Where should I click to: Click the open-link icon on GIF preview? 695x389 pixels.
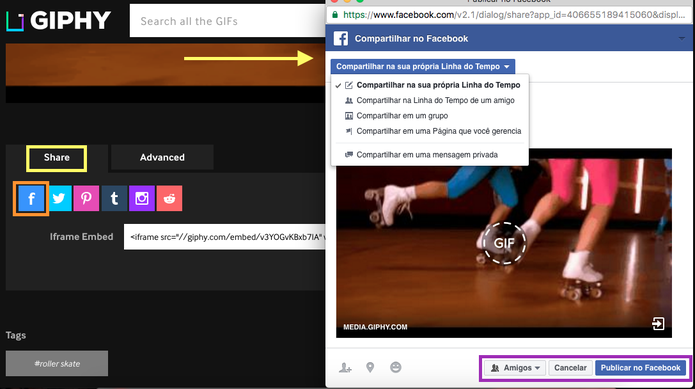pos(658,323)
